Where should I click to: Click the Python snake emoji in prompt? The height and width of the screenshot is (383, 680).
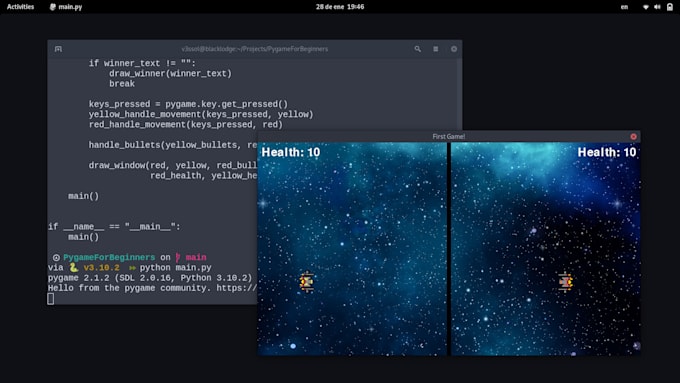pyautogui.click(x=74, y=267)
